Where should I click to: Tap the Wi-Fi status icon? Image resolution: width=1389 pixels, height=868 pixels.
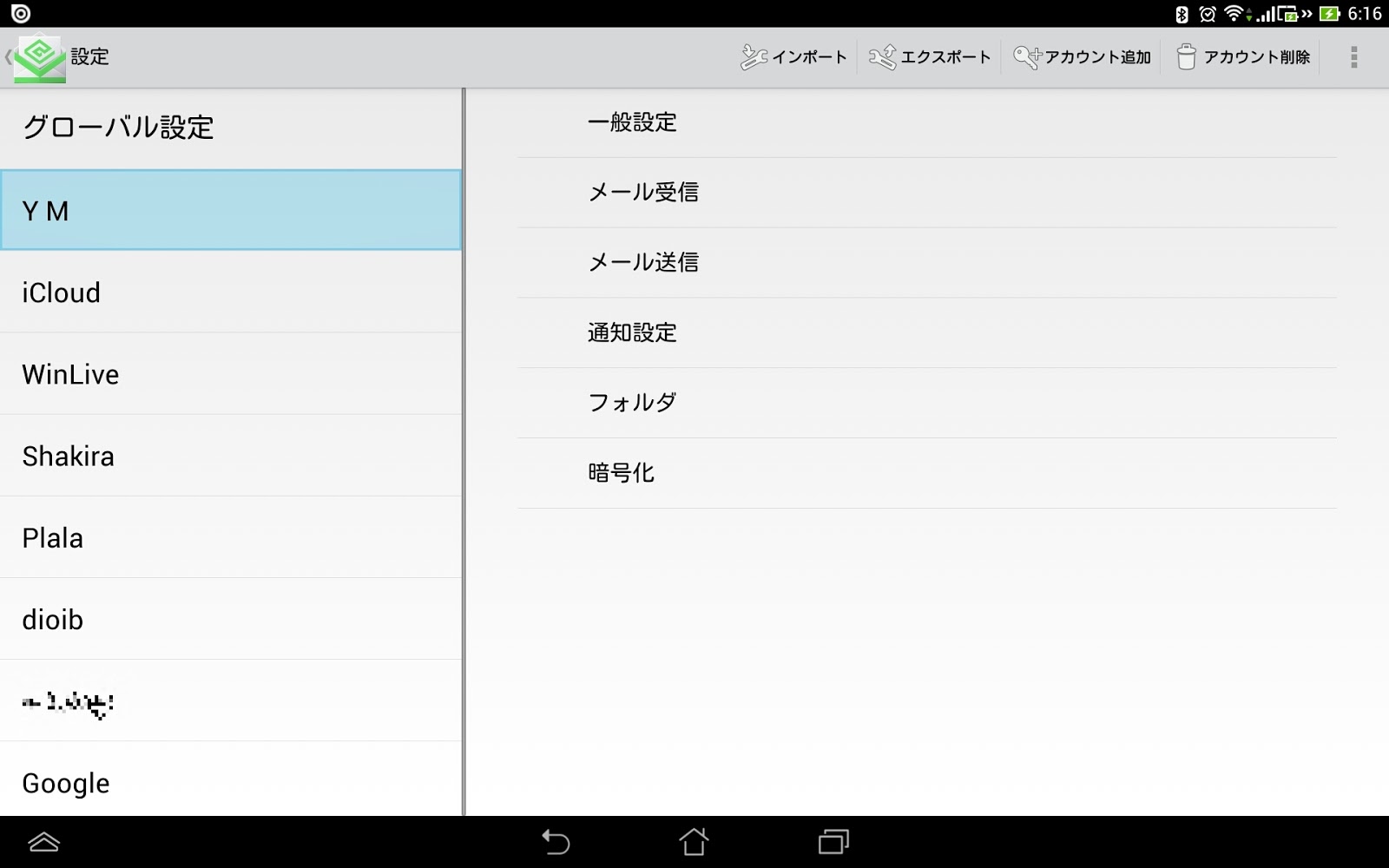pos(1234,14)
